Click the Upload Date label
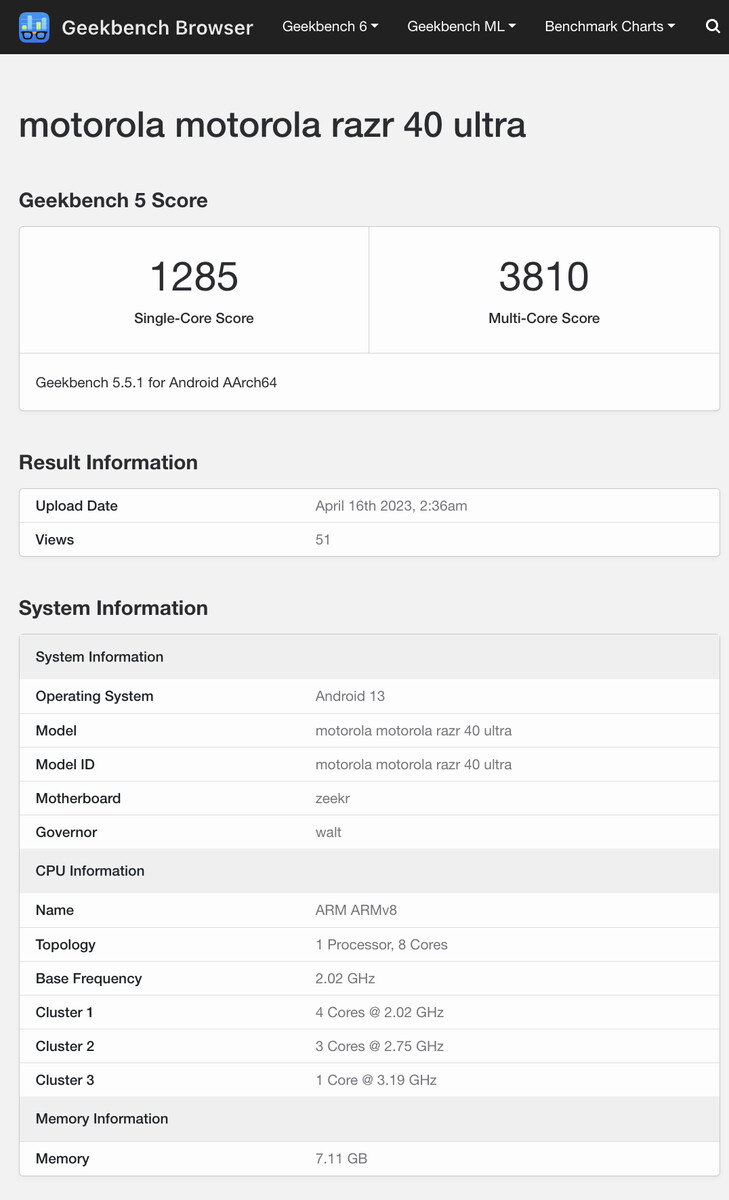This screenshot has width=729, height=1200. [x=77, y=506]
